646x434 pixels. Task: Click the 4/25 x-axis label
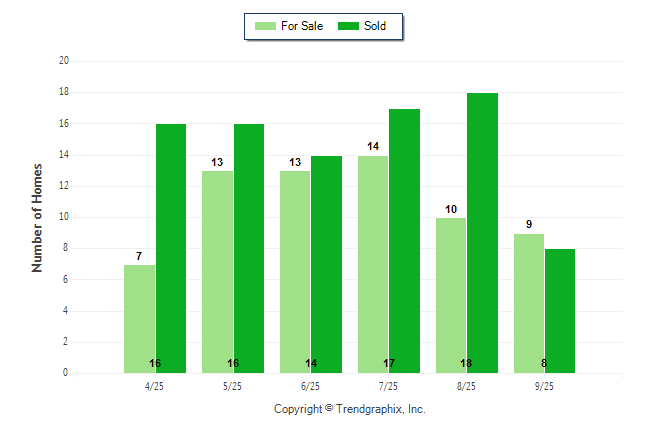pyautogui.click(x=155, y=386)
